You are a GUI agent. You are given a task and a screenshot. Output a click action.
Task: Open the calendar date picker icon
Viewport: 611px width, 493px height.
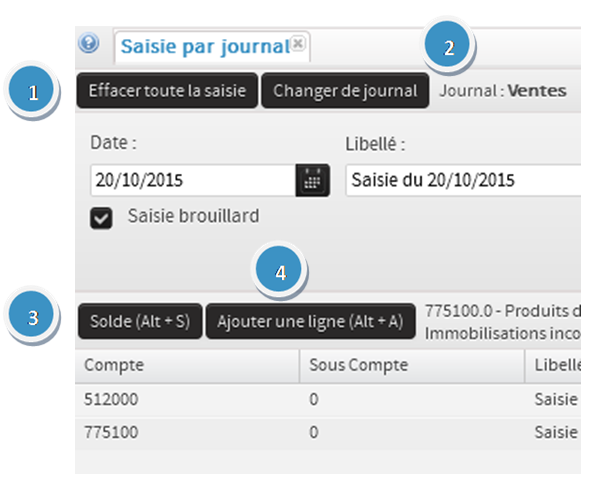coord(313,180)
